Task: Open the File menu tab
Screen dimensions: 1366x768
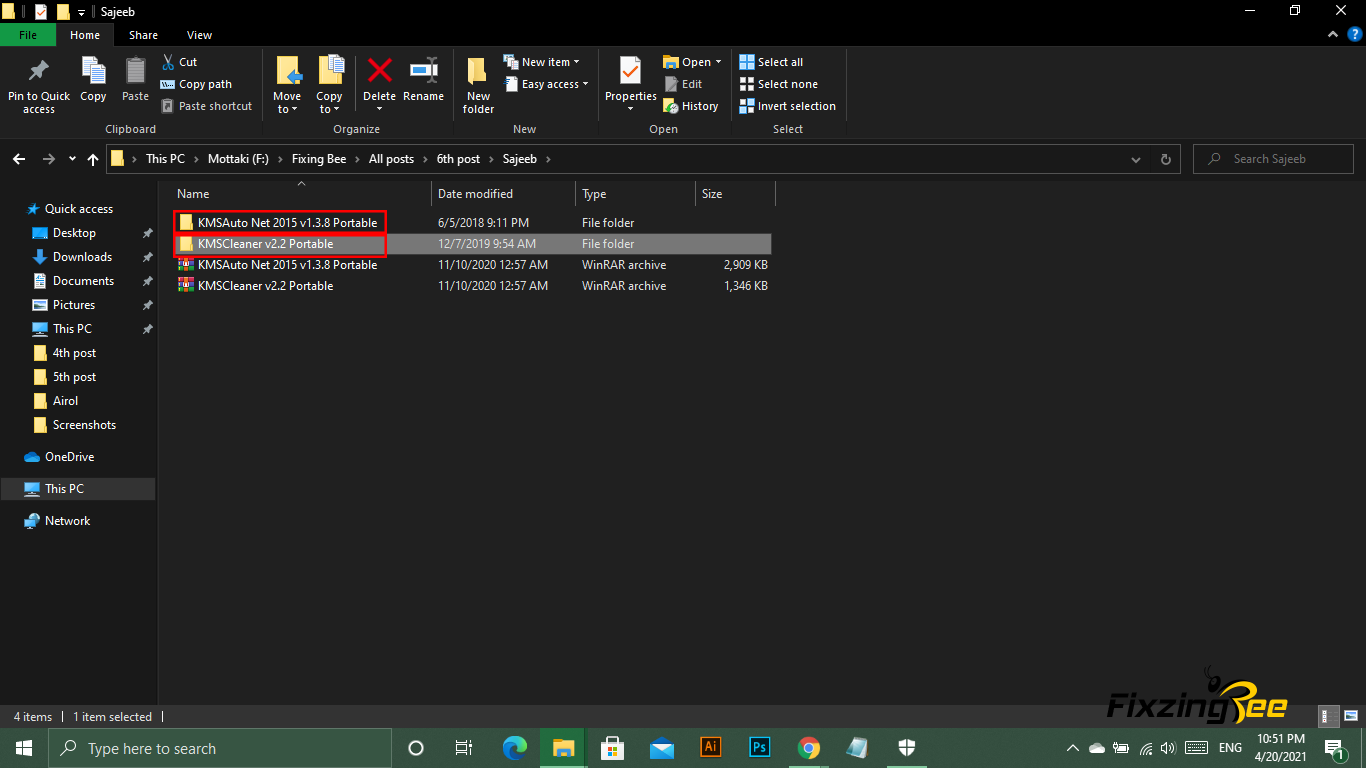Action: point(28,35)
